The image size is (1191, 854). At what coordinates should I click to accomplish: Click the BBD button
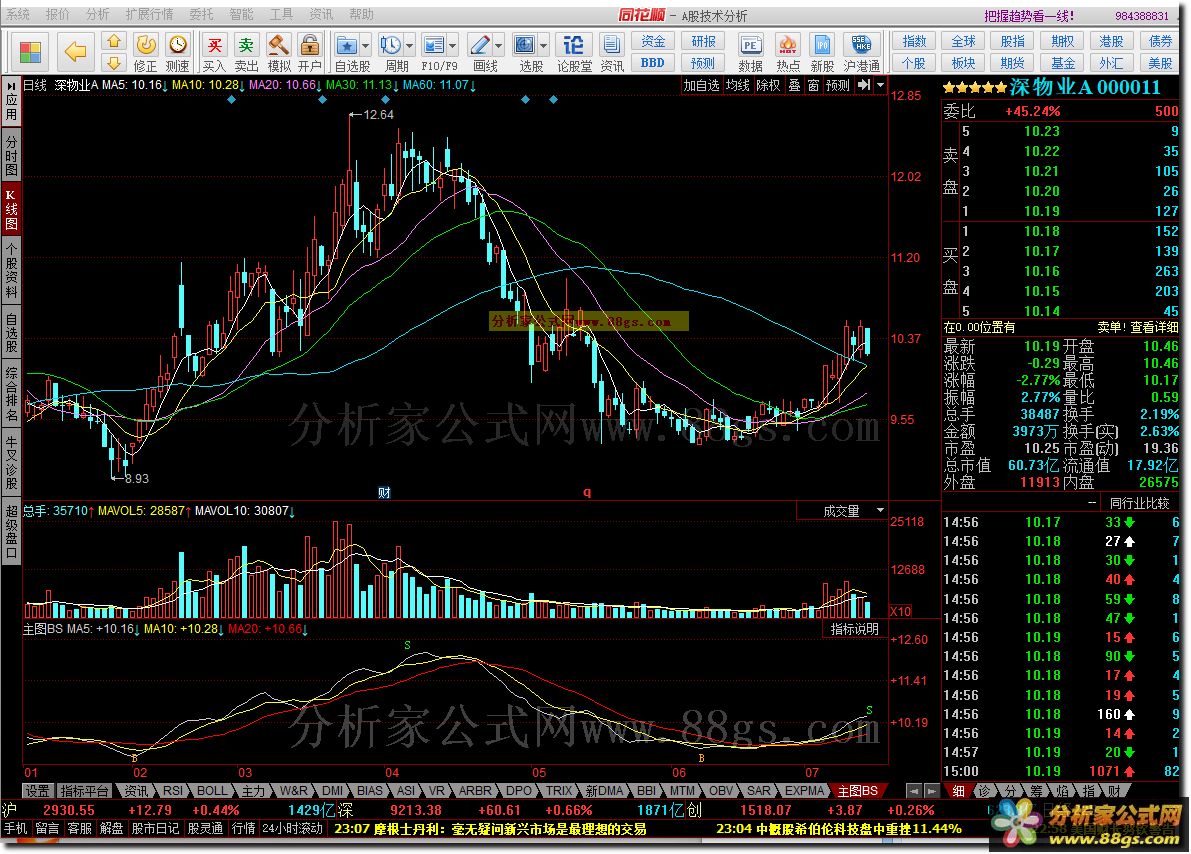point(653,62)
